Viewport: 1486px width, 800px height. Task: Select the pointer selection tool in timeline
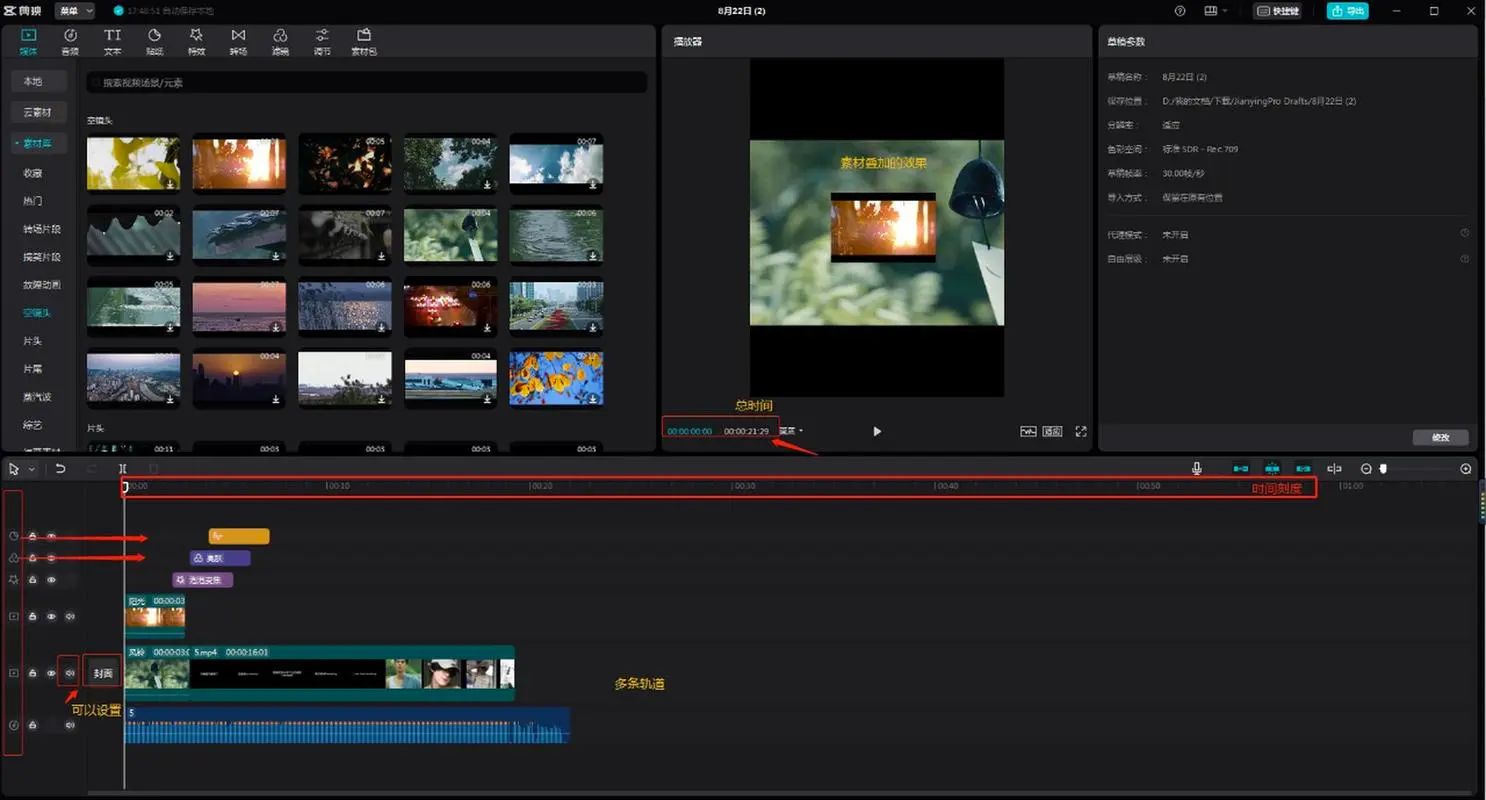coord(14,468)
